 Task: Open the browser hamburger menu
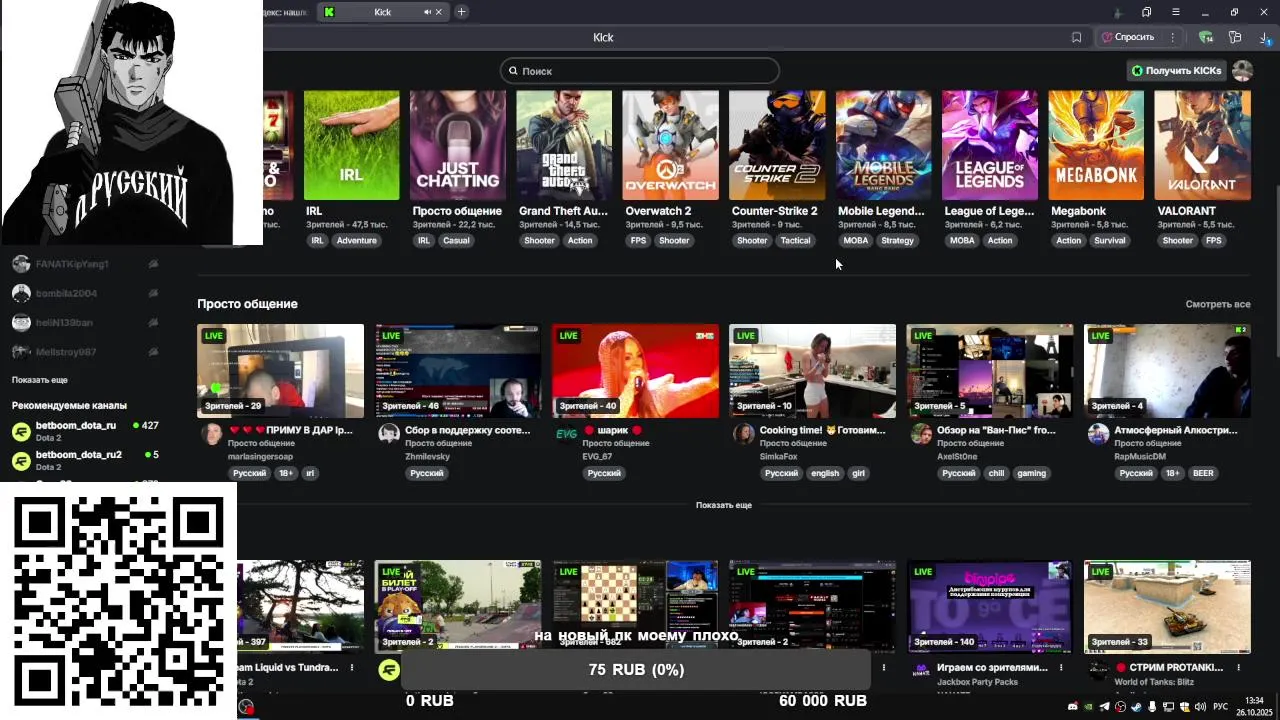(1176, 12)
